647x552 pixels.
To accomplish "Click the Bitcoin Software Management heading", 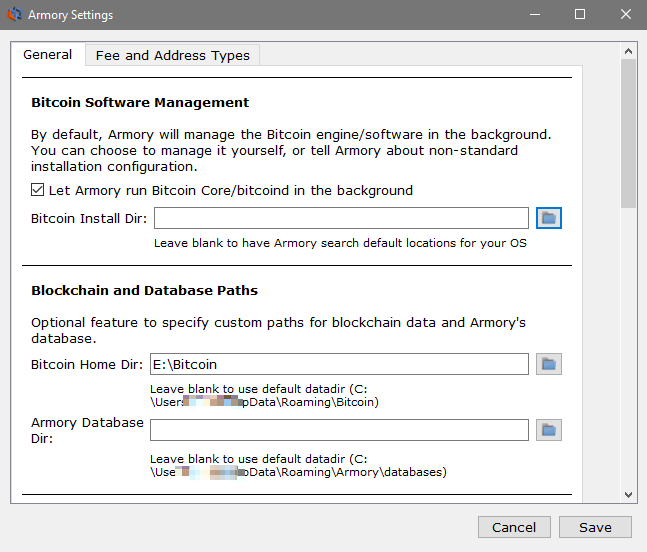I will coord(140,102).
